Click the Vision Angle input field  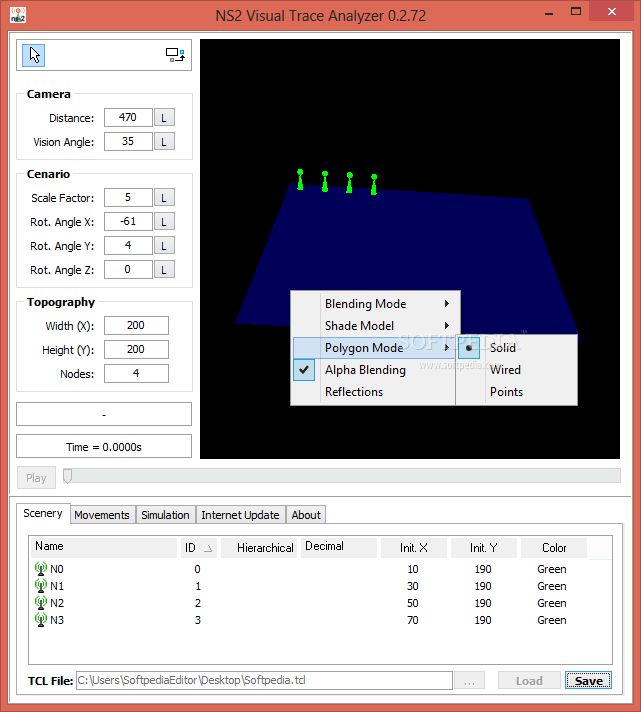tap(128, 142)
